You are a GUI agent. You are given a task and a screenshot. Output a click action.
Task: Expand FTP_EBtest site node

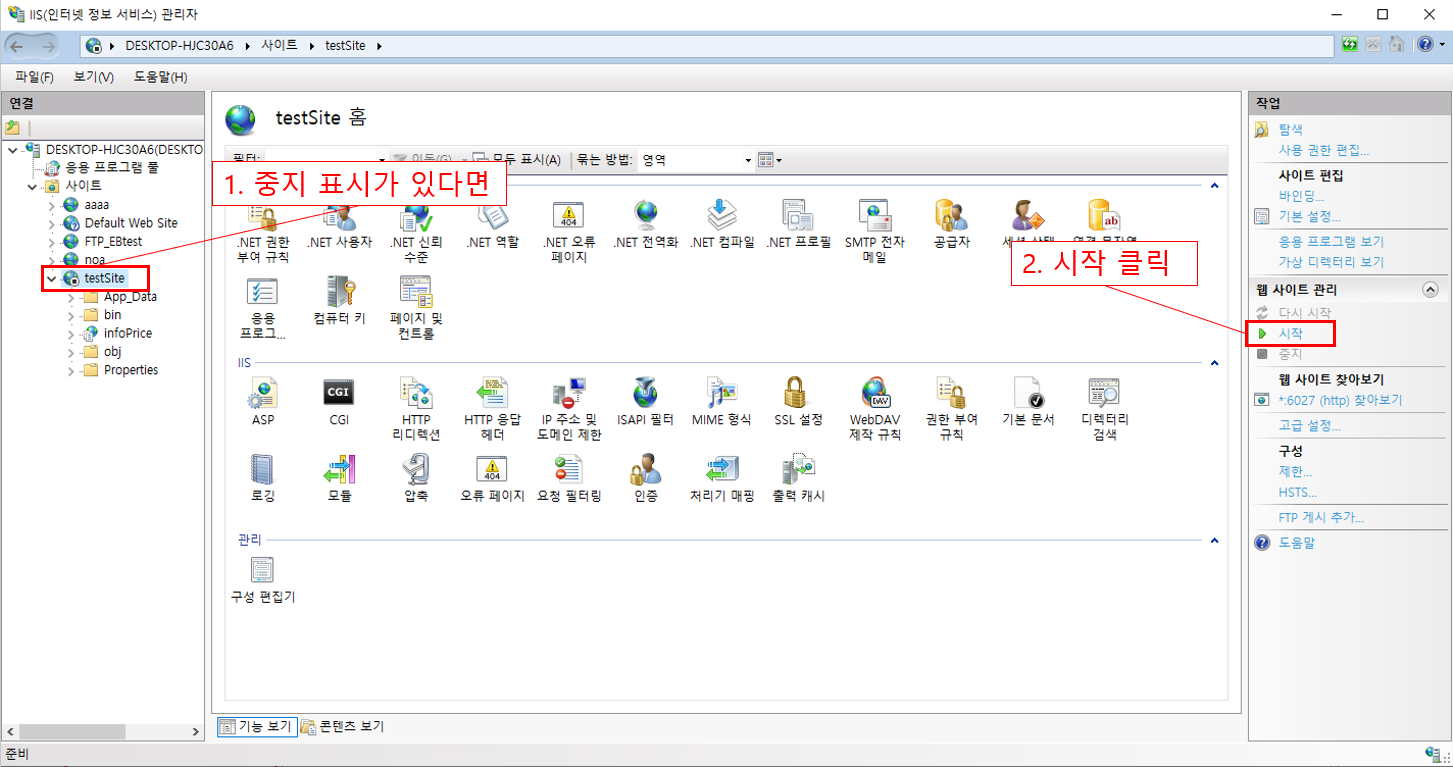pyautogui.click(x=51, y=241)
